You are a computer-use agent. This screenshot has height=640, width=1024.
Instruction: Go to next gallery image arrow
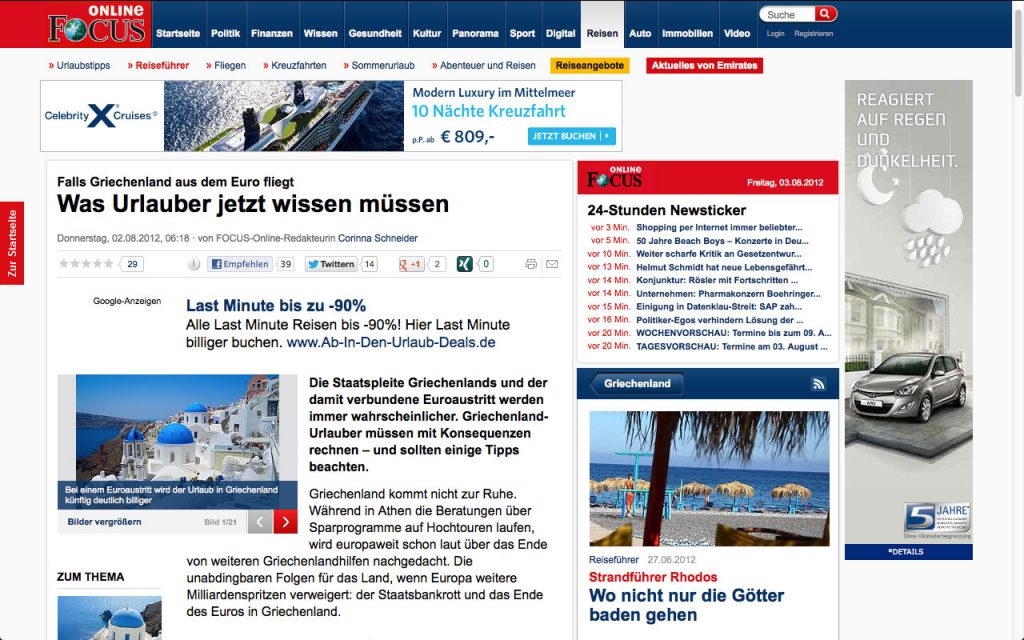[x=286, y=522]
